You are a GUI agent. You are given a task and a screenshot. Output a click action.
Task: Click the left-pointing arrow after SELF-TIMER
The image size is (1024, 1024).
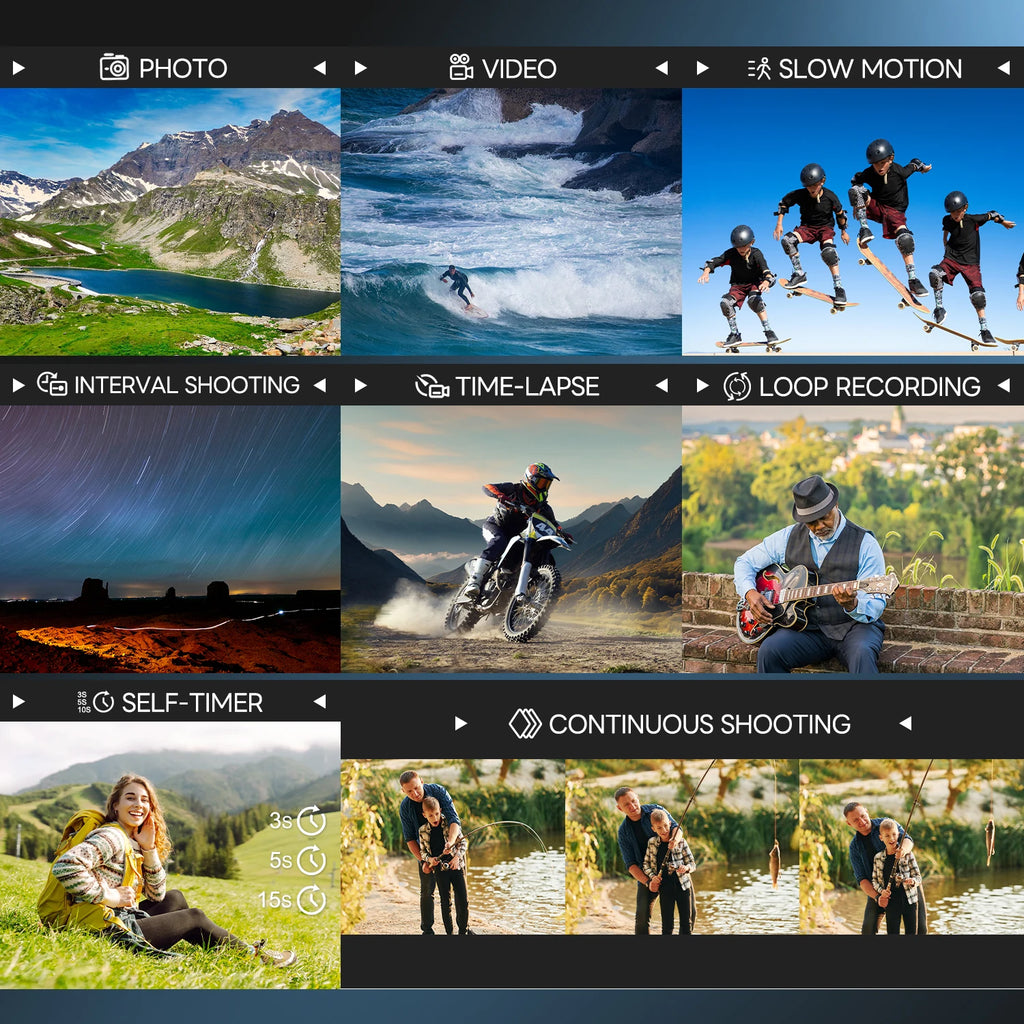point(319,701)
